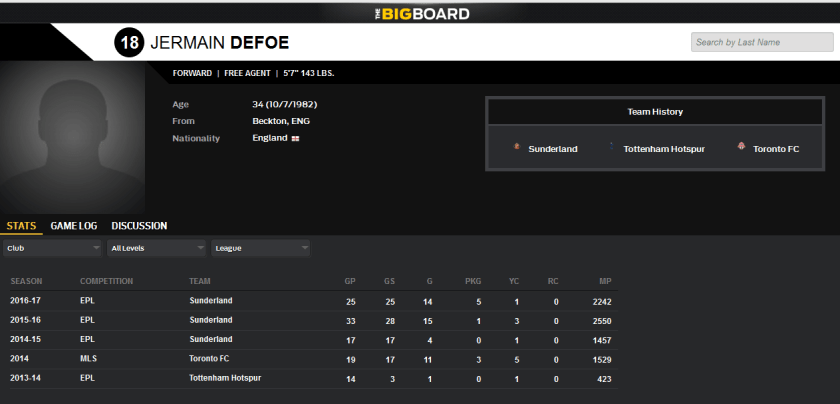Open Sunderland in Team History
Screen dimensions: 840x404
tap(553, 149)
